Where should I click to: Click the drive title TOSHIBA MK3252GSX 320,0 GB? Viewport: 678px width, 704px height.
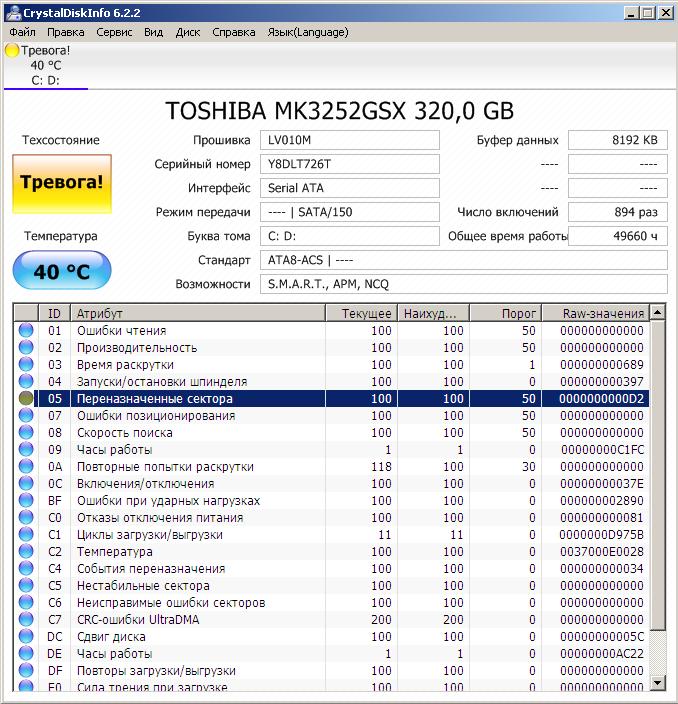point(339,111)
